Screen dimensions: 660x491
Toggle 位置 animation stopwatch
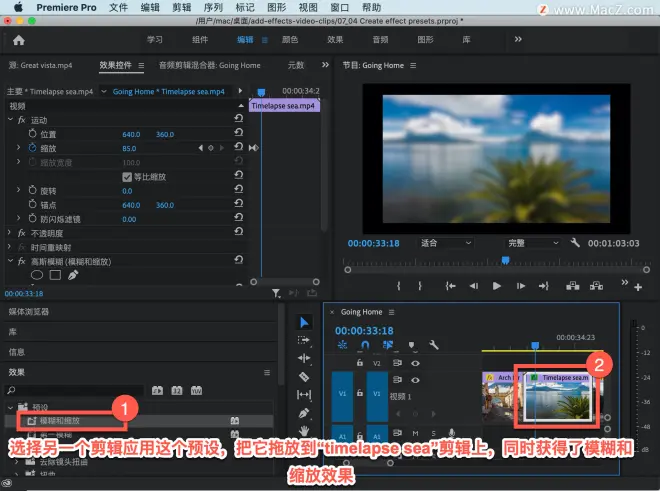(32, 133)
